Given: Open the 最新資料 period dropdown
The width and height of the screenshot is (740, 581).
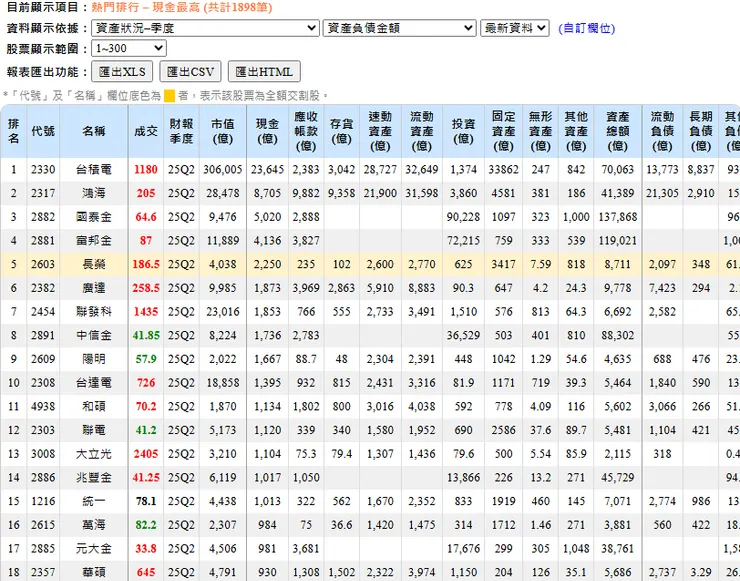Looking at the screenshot, I should point(514,28).
